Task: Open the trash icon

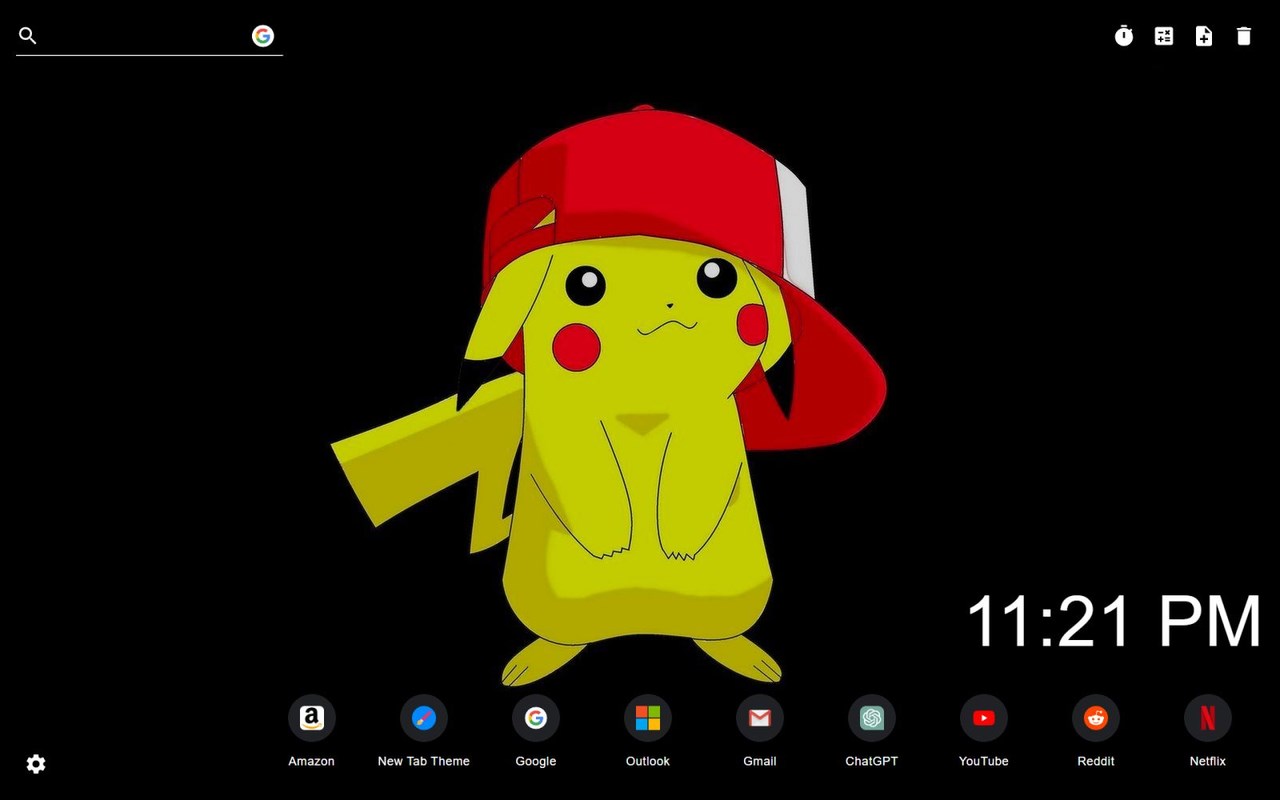Action: pyautogui.click(x=1244, y=36)
